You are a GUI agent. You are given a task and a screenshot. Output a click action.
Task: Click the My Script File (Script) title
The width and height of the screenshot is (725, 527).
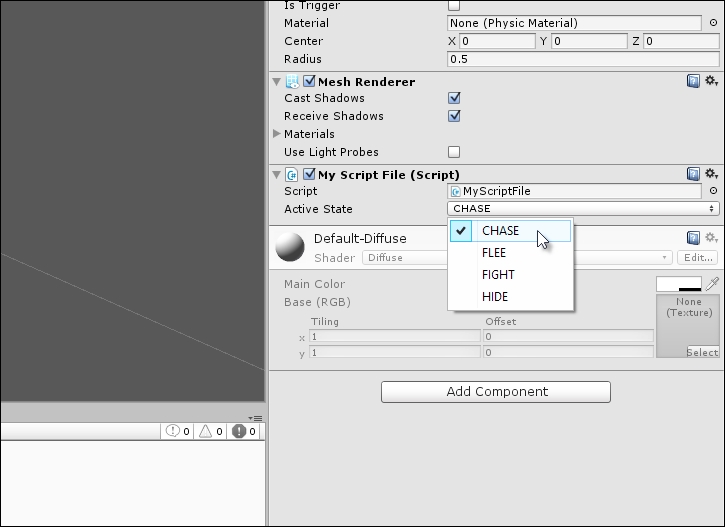pyautogui.click(x=389, y=175)
